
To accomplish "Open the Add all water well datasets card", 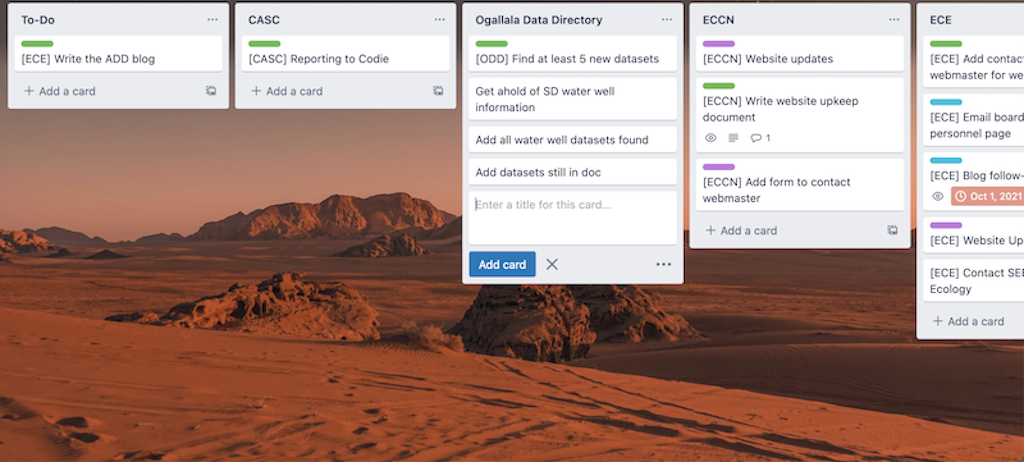I will pos(562,140).
